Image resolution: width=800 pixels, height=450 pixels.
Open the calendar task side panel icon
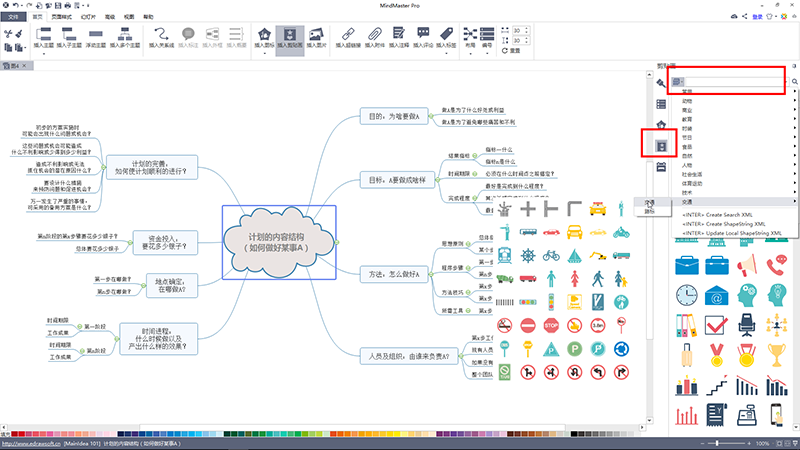click(x=661, y=167)
